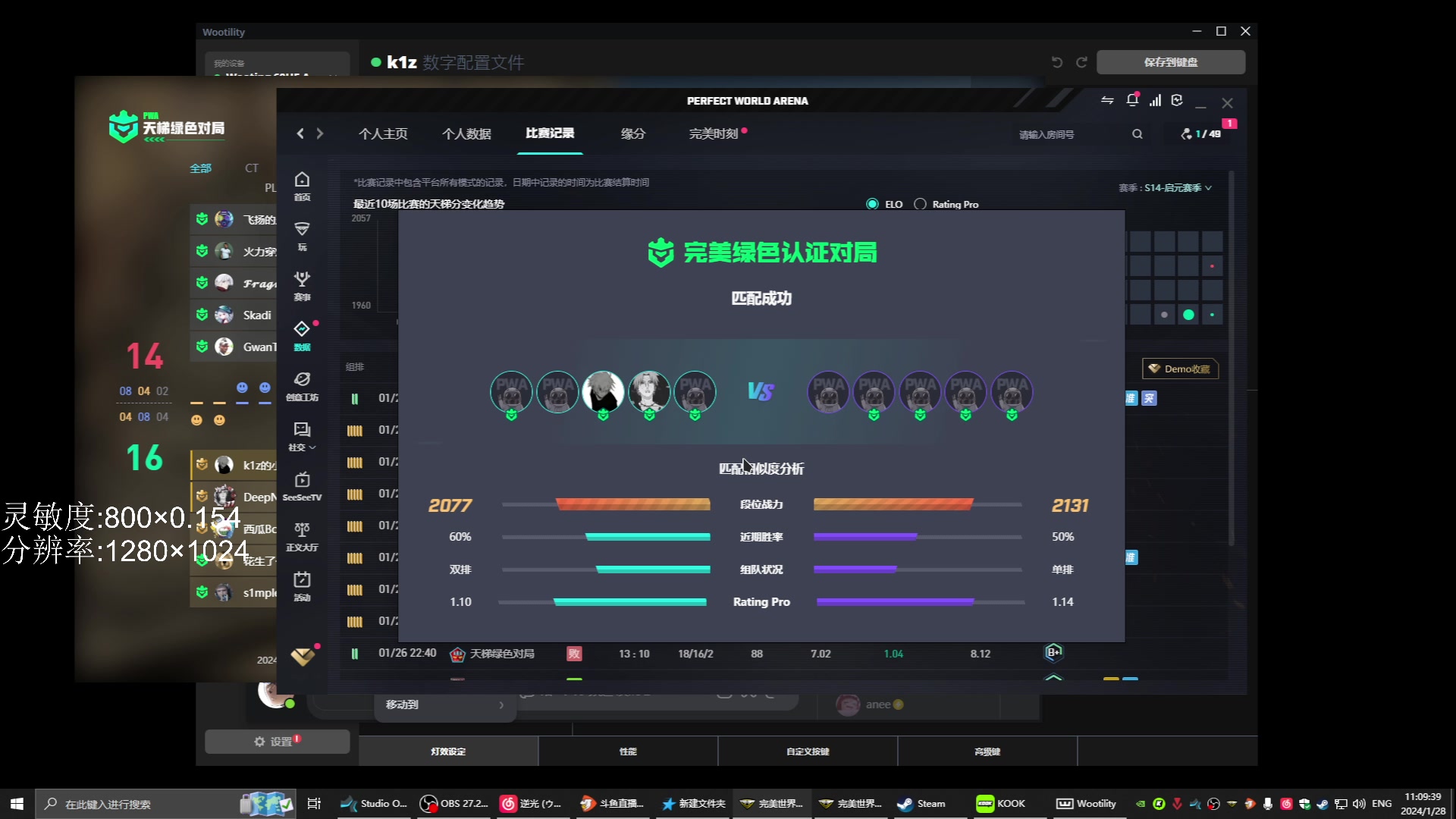Click the 败 loss badge in match row
The width and height of the screenshot is (1456, 819).
(574, 654)
